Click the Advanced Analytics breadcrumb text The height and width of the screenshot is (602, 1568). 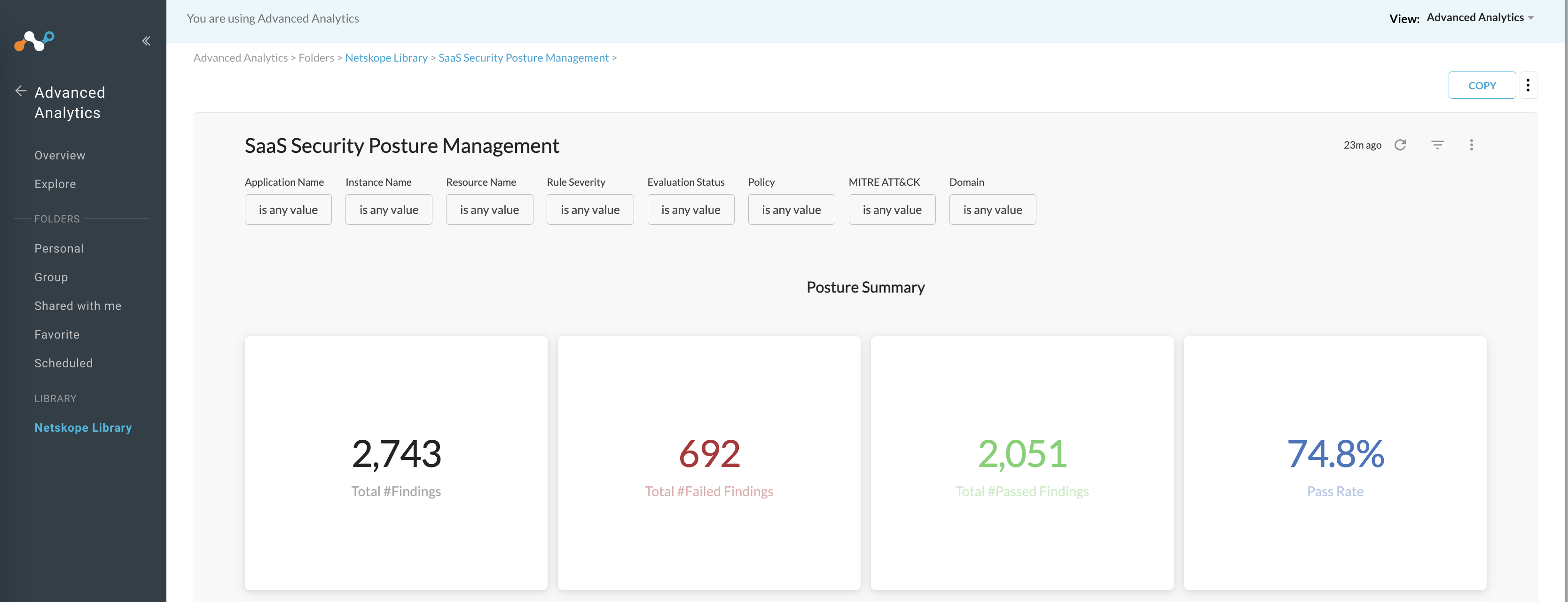[x=241, y=58]
